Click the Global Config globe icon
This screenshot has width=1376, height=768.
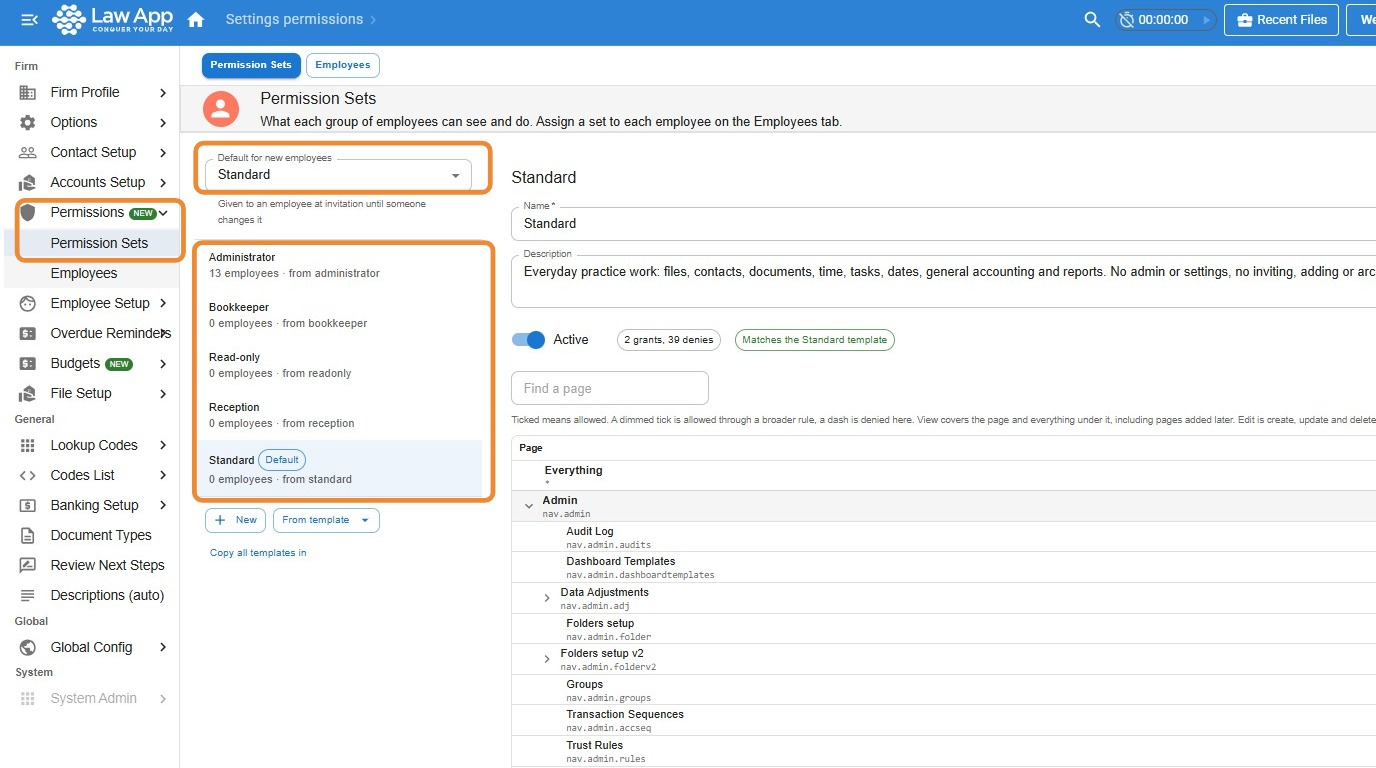pyautogui.click(x=28, y=647)
